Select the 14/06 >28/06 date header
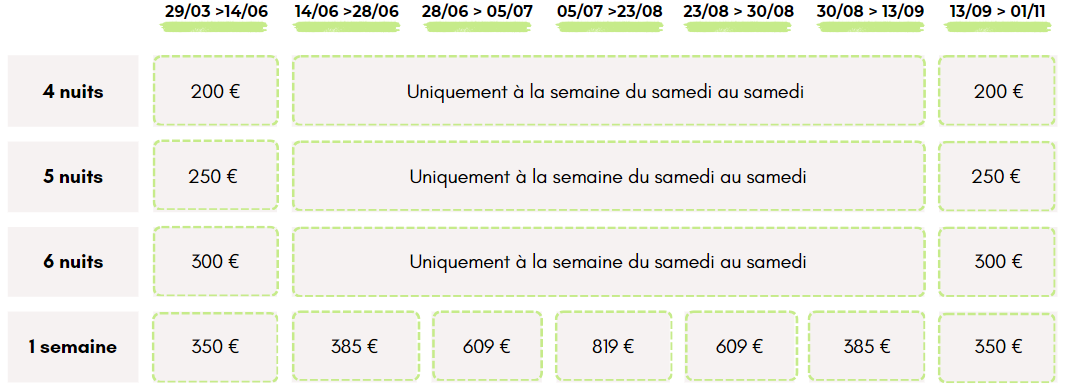This screenshot has width=1065, height=392. pos(347,12)
